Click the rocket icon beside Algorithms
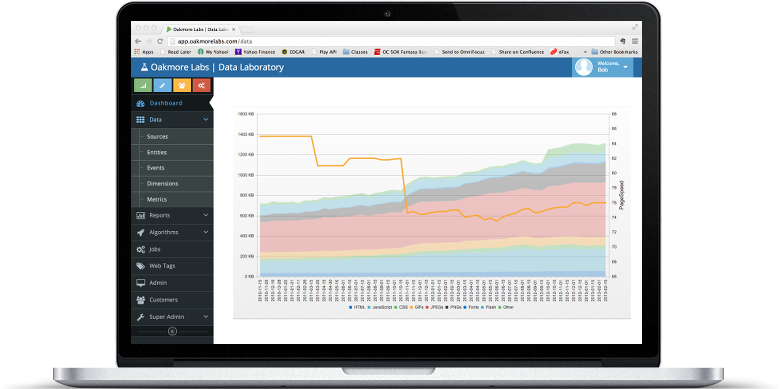Image resolution: width=781 pixels, height=389 pixels. point(140,232)
